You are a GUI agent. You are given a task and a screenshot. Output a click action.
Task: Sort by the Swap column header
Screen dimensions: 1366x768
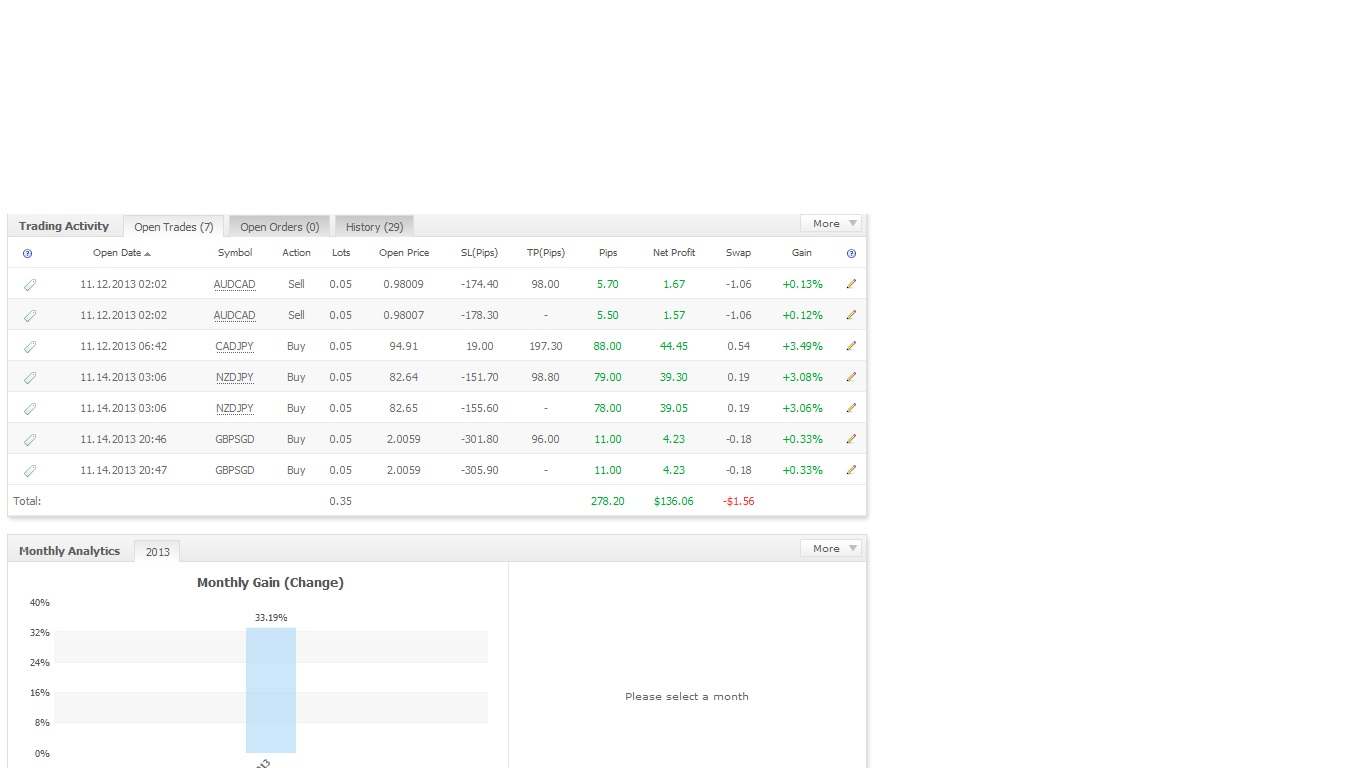738,253
